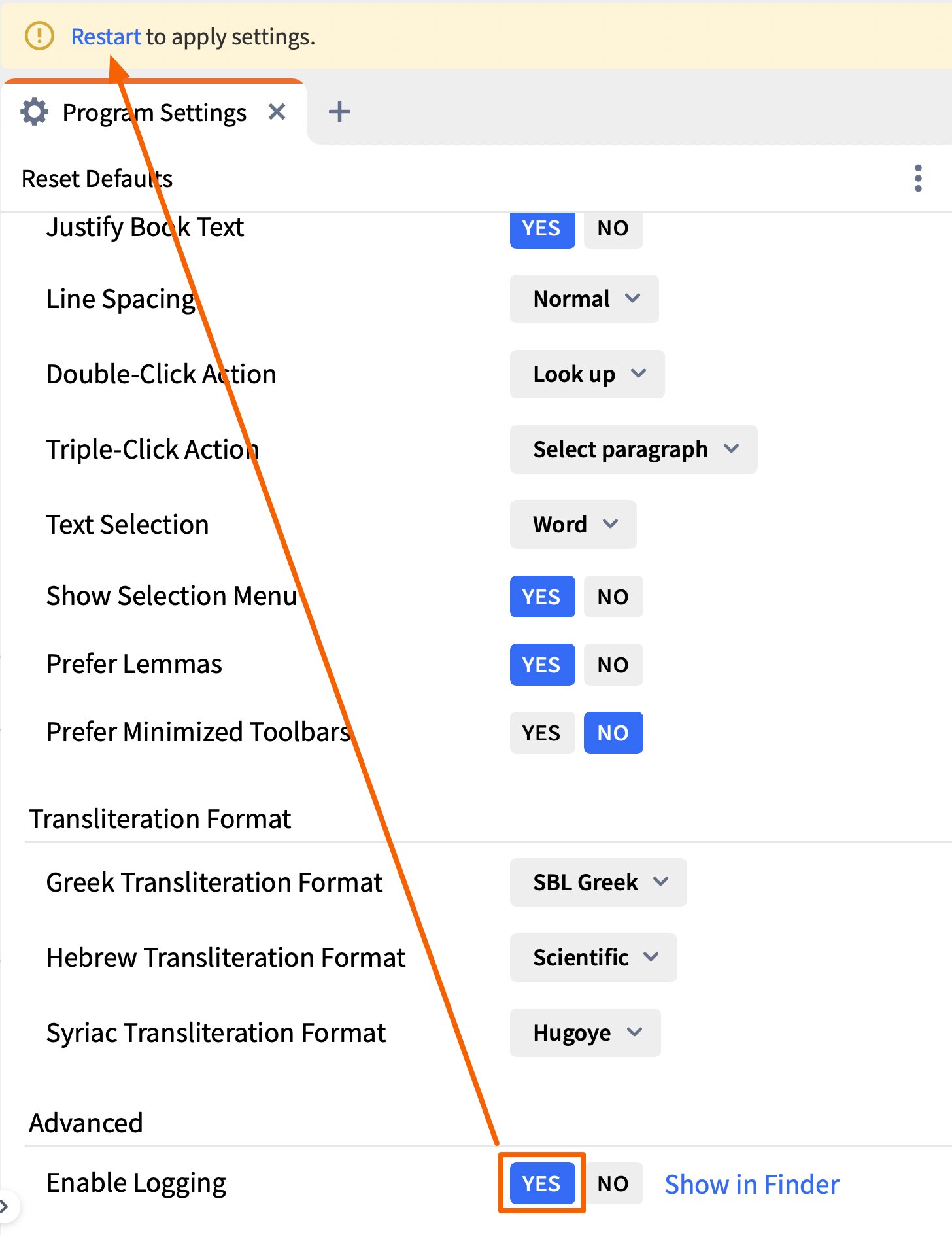The image size is (952, 1235).
Task: Open Double-Click Action dropdown
Action: [x=587, y=374]
